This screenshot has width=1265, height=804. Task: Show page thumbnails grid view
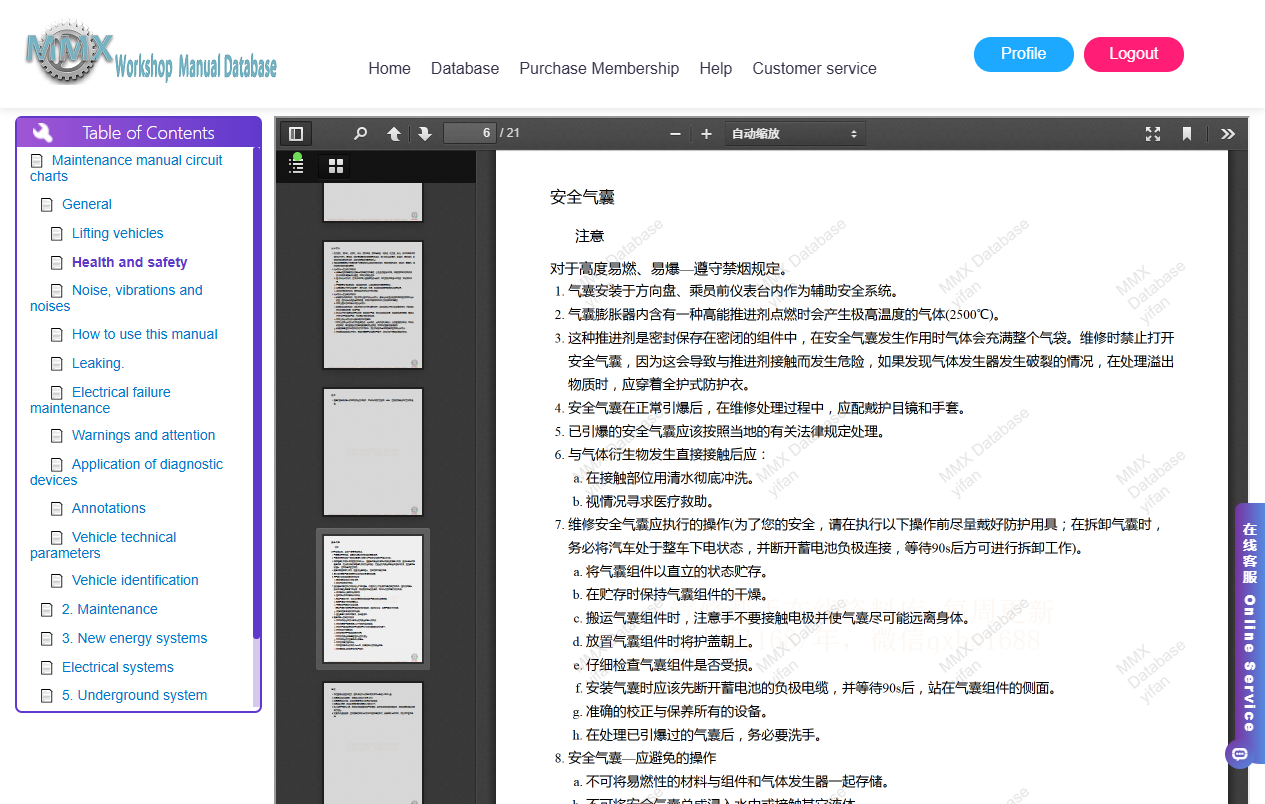336,166
